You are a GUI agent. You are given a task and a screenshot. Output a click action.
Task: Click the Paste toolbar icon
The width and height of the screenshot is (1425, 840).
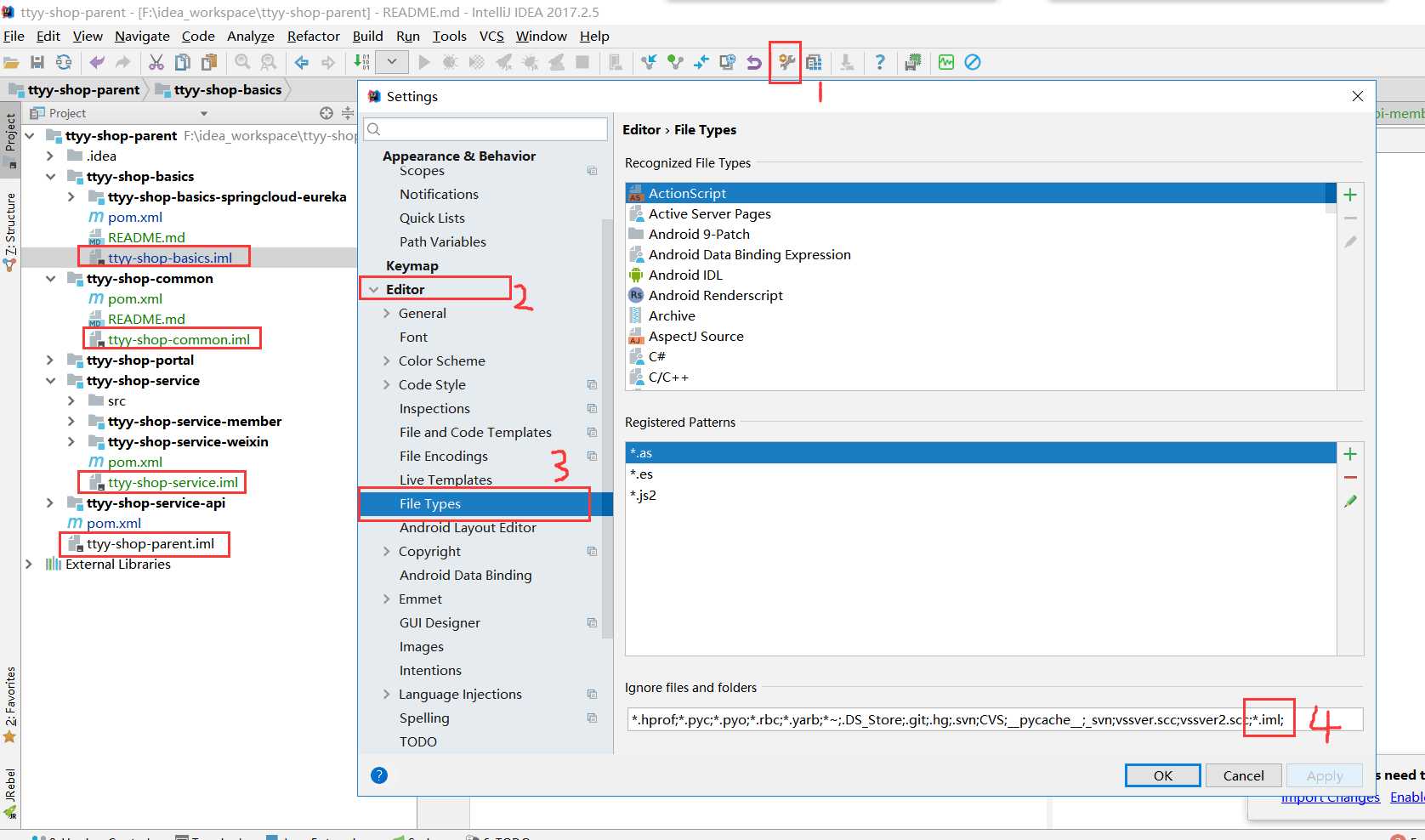[209, 62]
